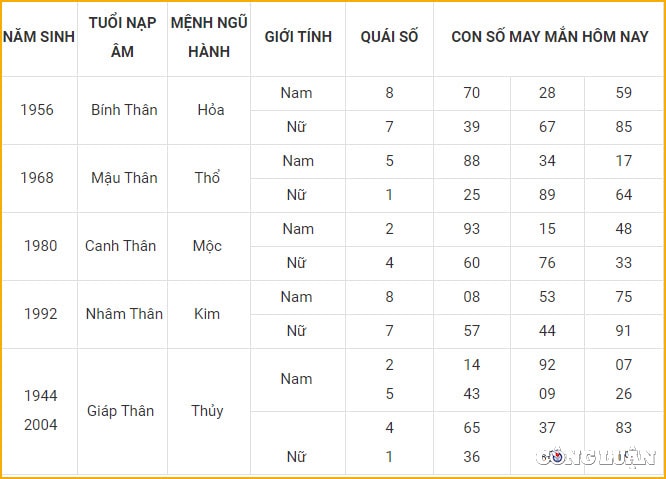Viewport: 666px width, 479px height.
Task: Click the CON SỐ MAY MẮN HÔM NAY header
Action: (550, 37)
